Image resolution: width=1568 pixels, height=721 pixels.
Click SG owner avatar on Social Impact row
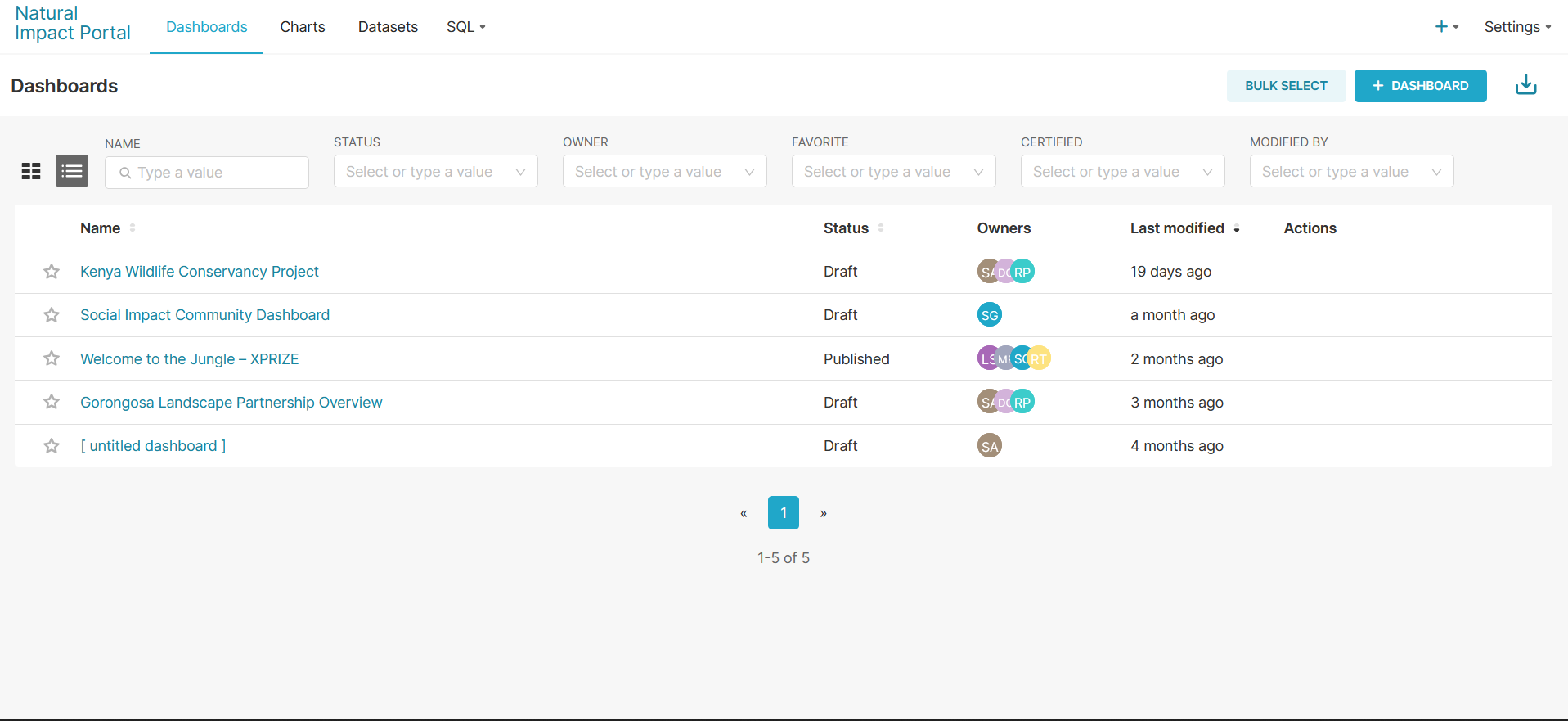(990, 315)
